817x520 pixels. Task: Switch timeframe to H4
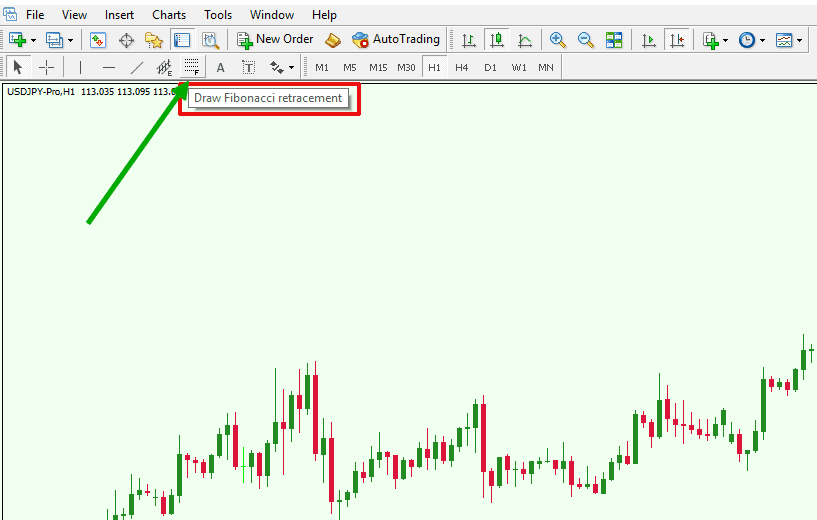point(462,68)
